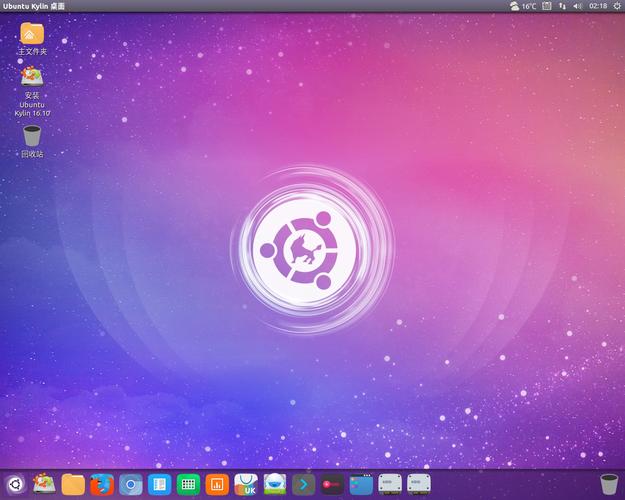625x500 pixels.
Task: Click the Ubuntu Kylin 桌面 panel title
Action: coord(33,6)
